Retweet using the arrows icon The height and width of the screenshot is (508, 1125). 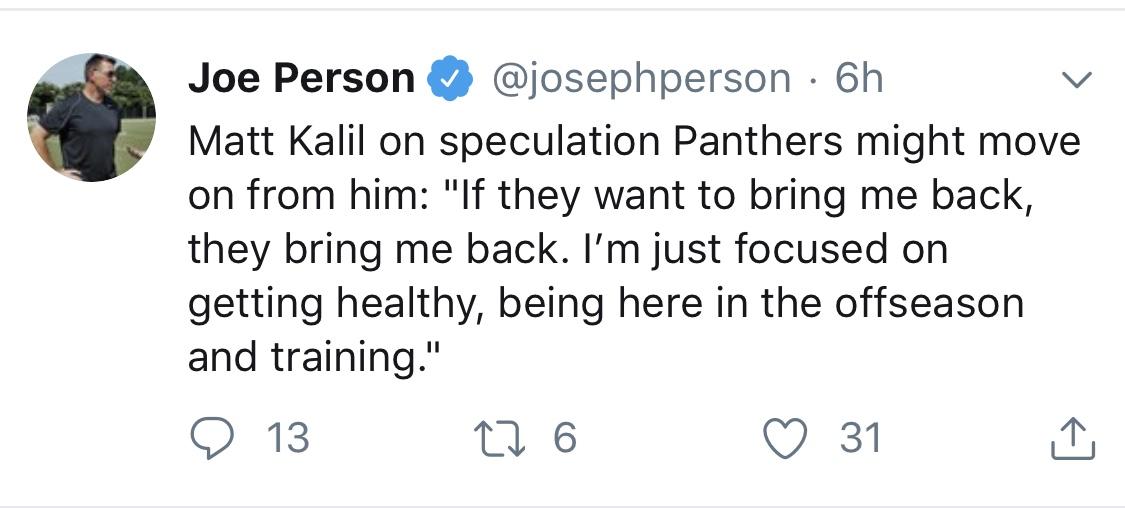499,438
